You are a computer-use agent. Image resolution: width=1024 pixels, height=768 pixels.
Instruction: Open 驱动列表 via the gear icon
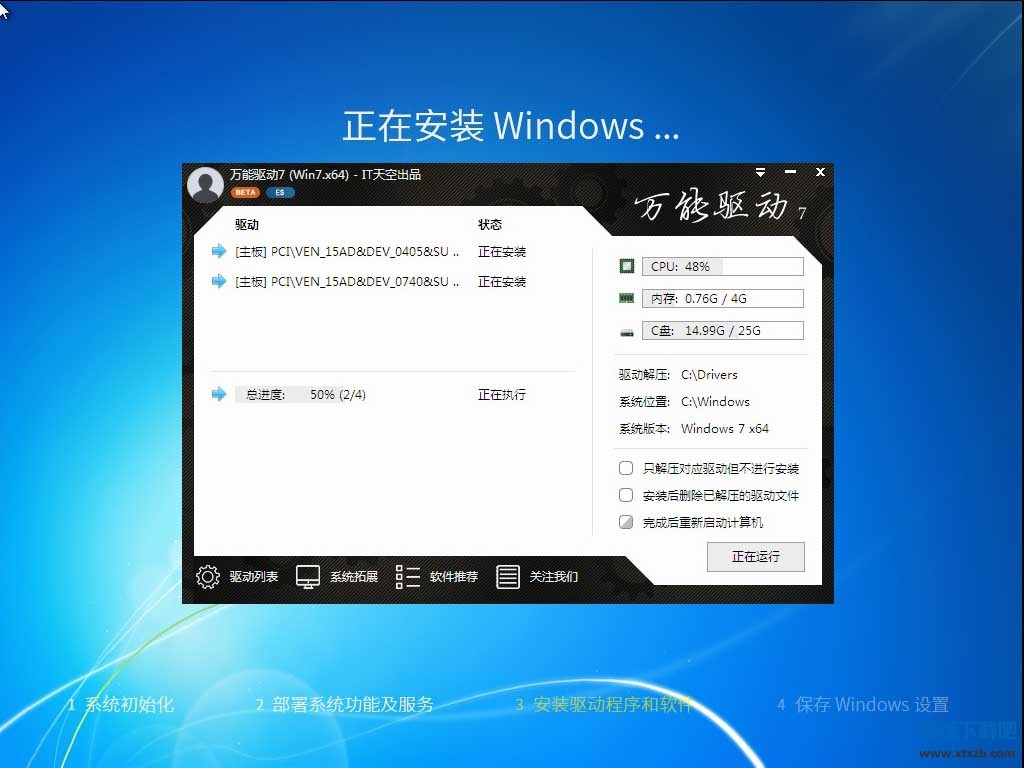208,577
